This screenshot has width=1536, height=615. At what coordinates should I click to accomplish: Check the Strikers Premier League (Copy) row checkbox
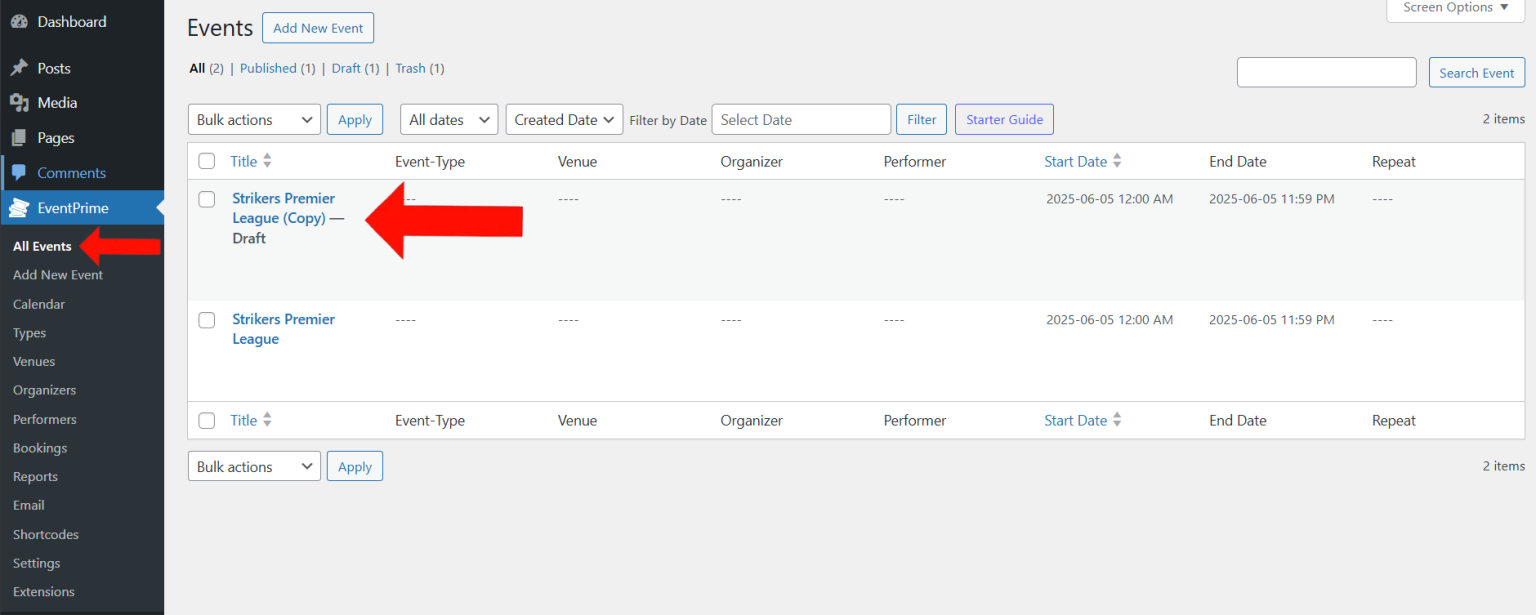(207, 199)
